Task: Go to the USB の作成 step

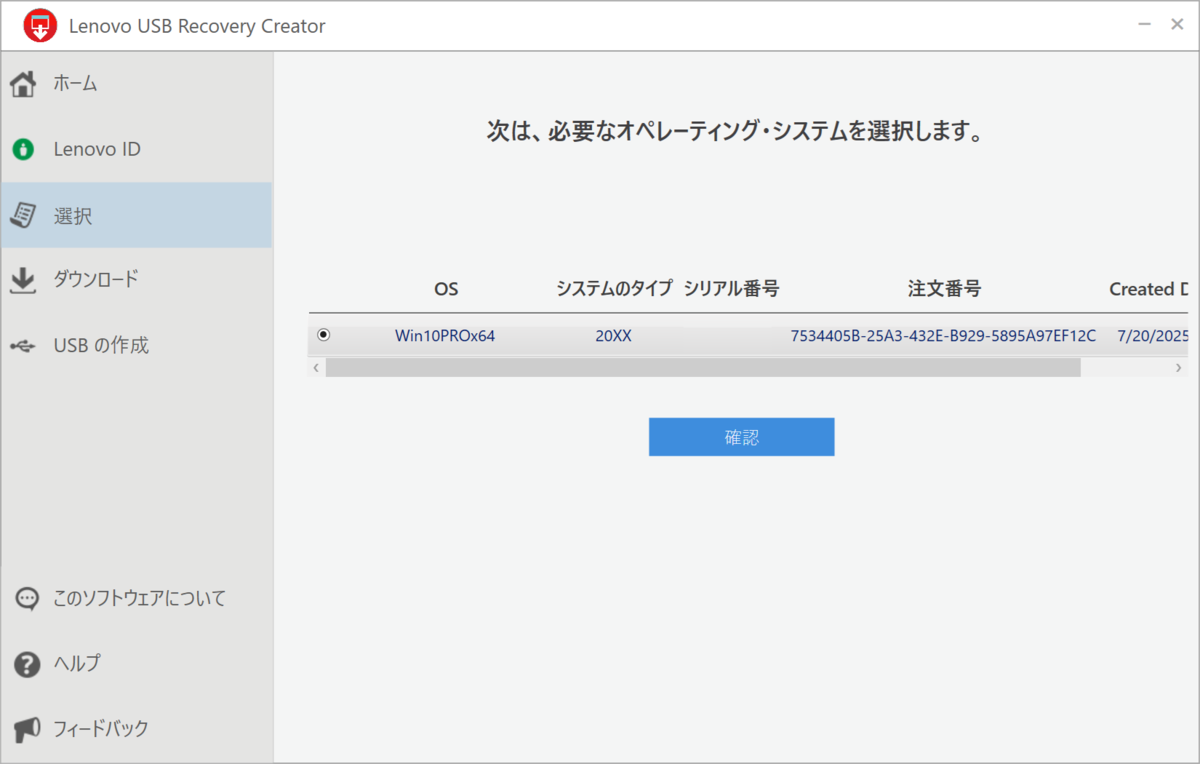Action: point(136,346)
